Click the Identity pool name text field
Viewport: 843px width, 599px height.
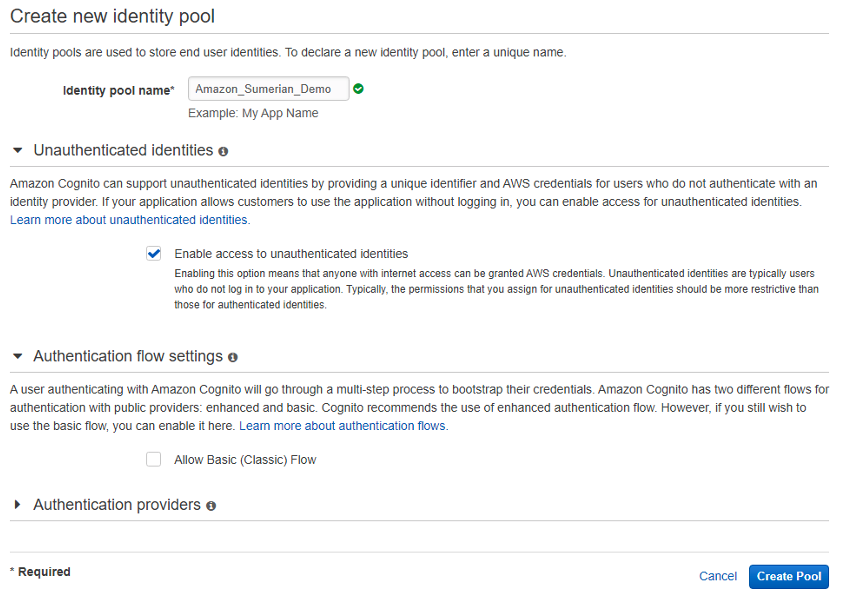pos(268,89)
